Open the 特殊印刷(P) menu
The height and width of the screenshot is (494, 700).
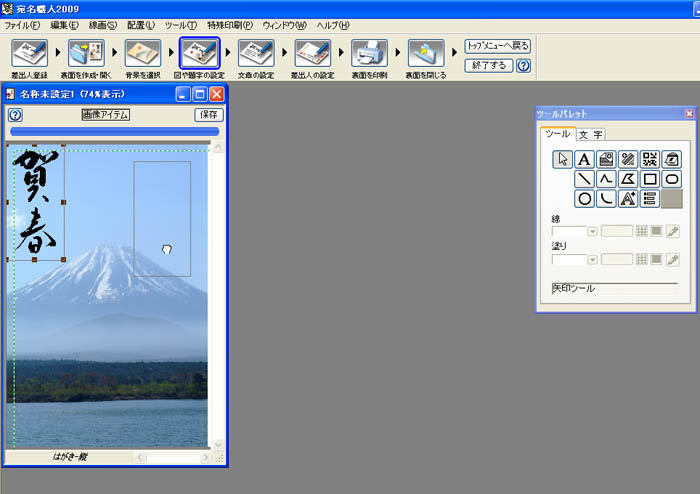229,24
